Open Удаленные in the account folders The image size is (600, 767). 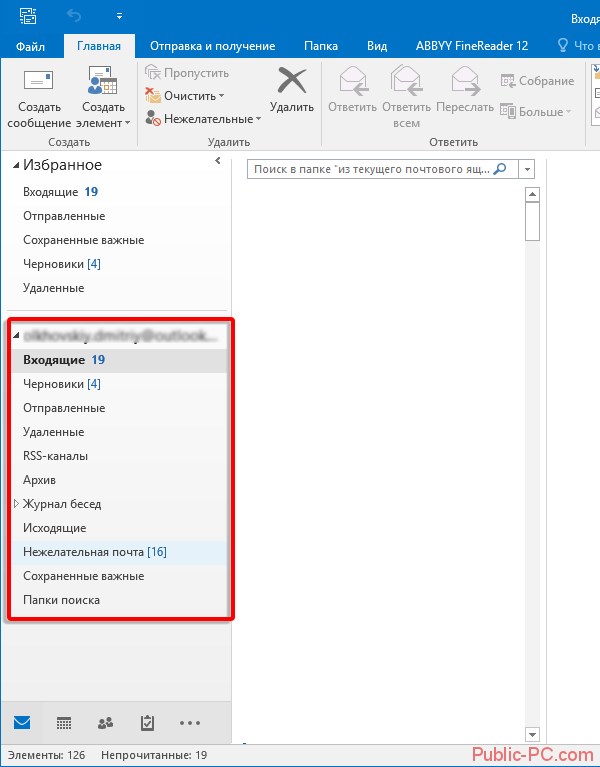point(118,432)
